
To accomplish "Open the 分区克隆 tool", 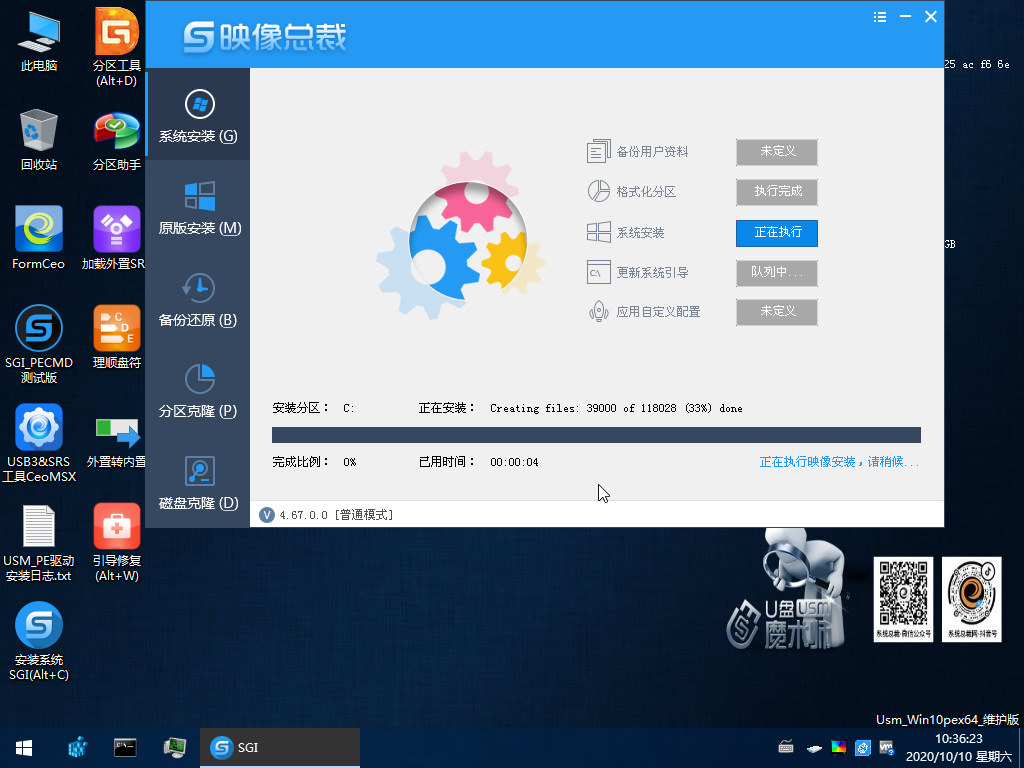I will (x=198, y=390).
